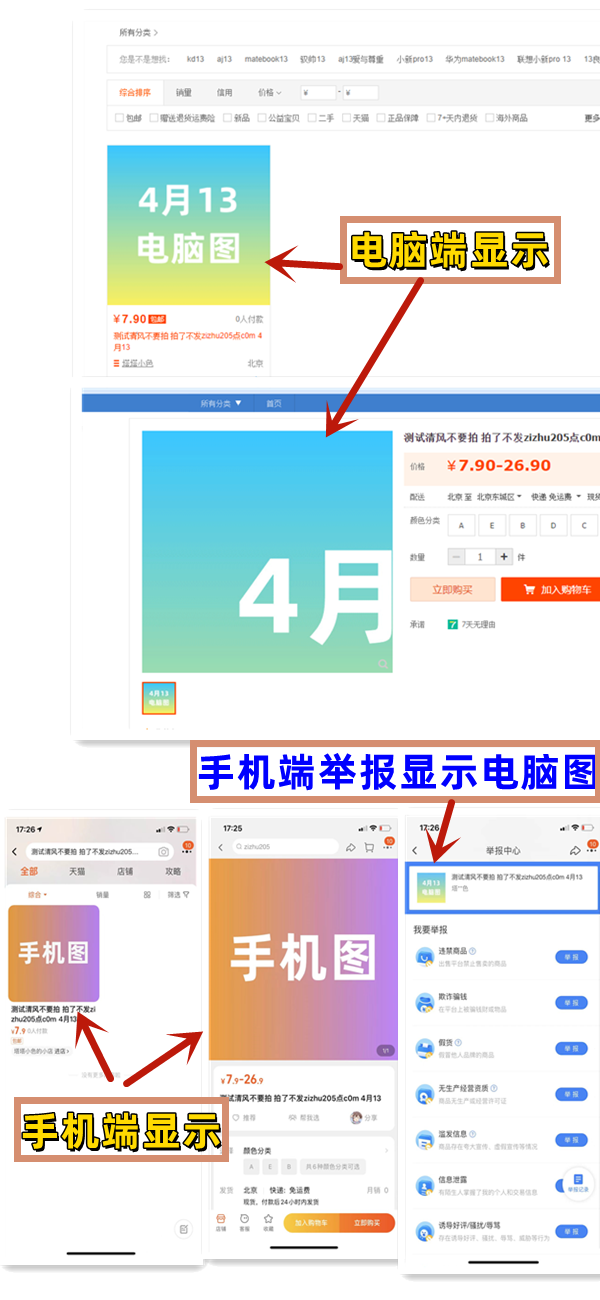
Task: Enable the 天猫 filter checkbox
Action: (346, 118)
